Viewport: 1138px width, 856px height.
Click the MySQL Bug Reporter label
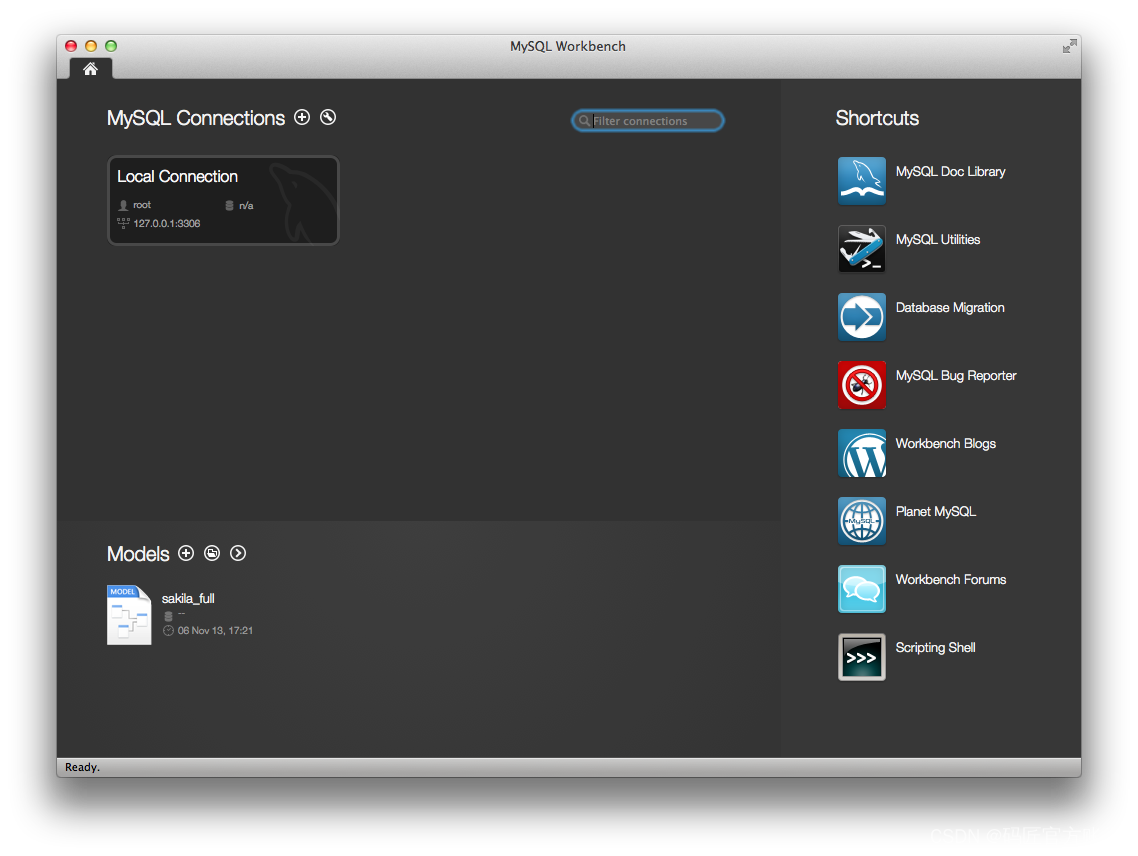(956, 376)
